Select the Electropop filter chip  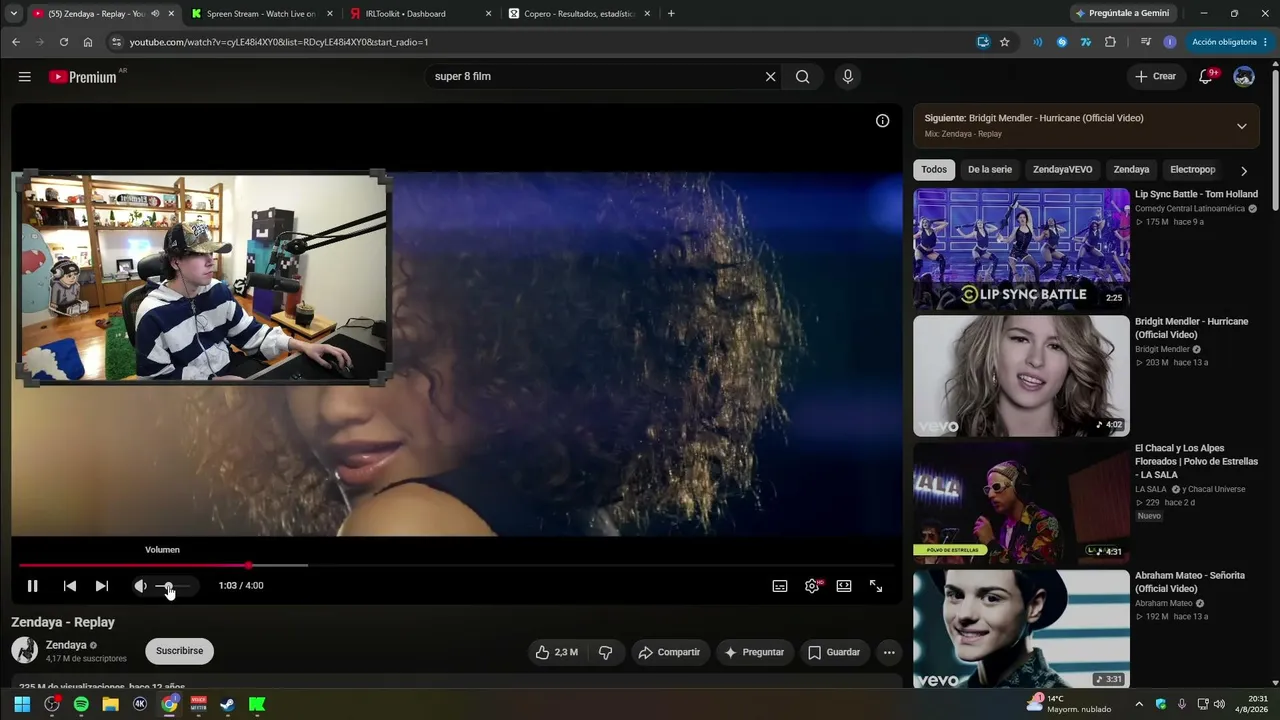(x=1193, y=170)
